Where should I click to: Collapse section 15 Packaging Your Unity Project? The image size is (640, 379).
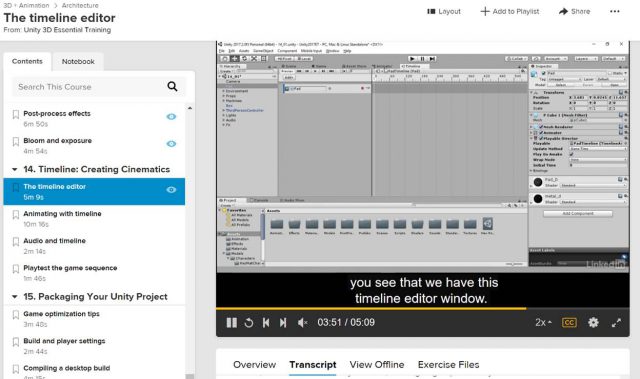(15, 297)
